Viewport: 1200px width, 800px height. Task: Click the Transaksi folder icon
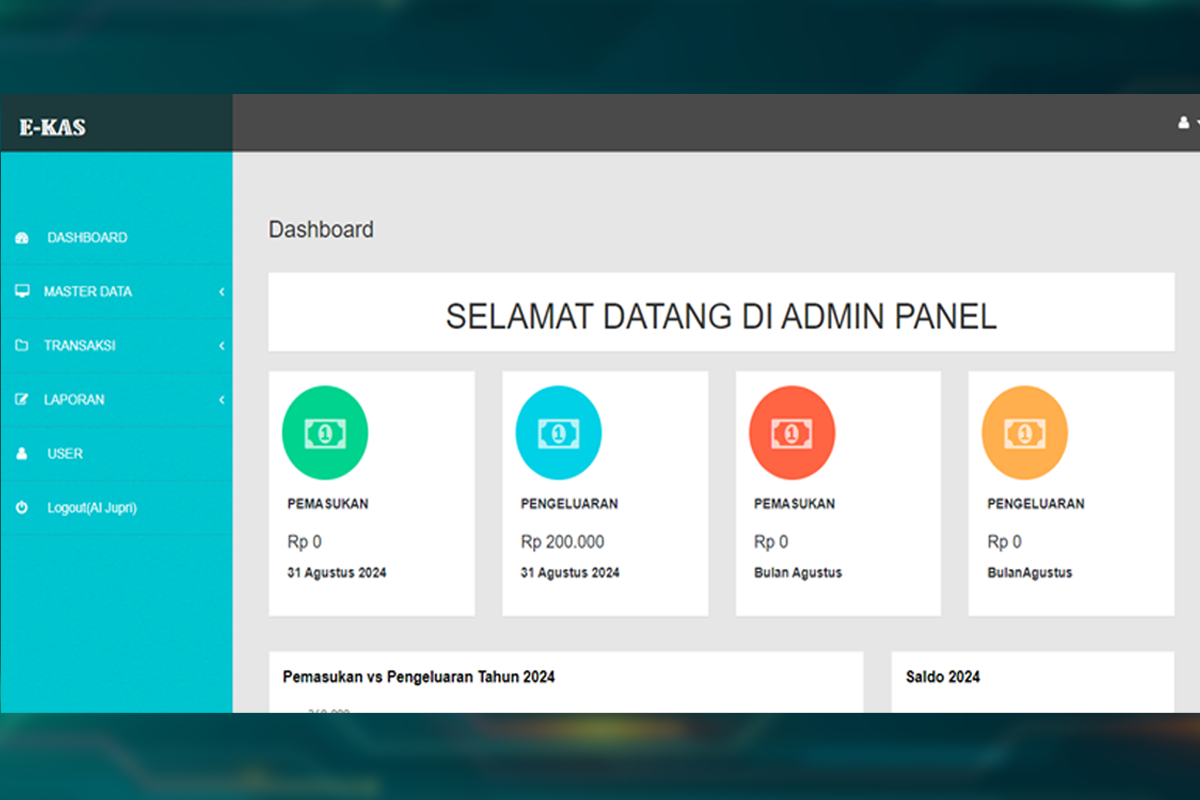22,346
